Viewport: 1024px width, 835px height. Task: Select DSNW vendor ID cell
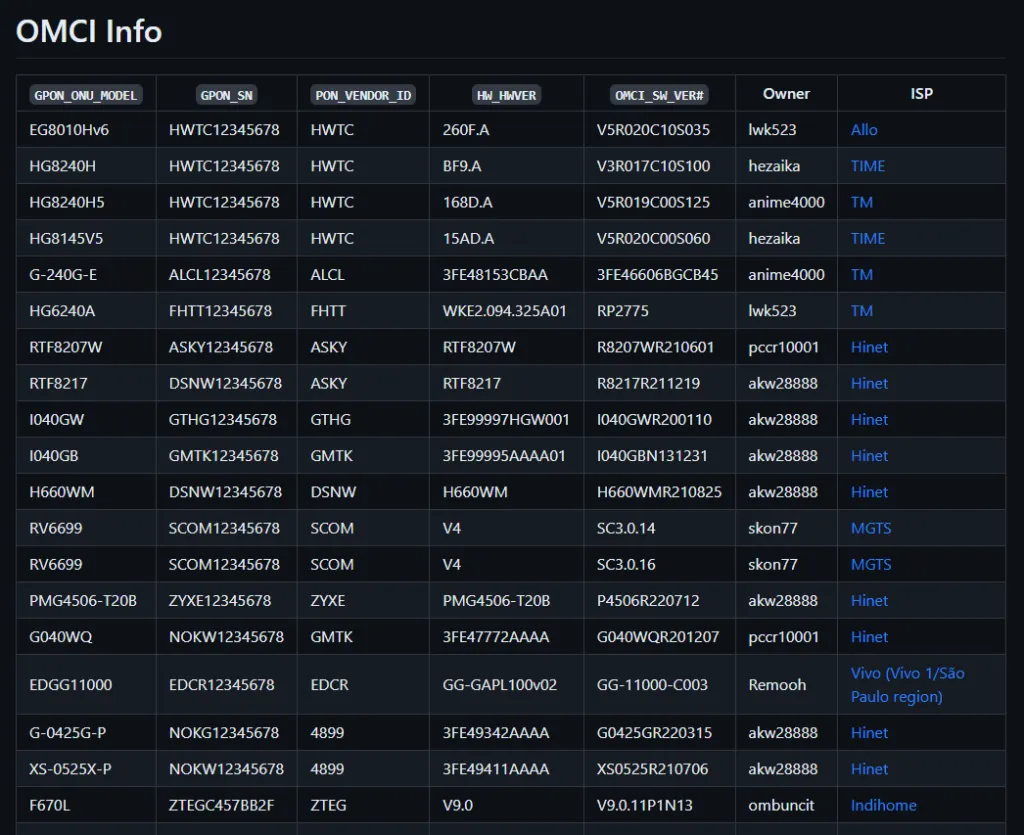coord(333,492)
